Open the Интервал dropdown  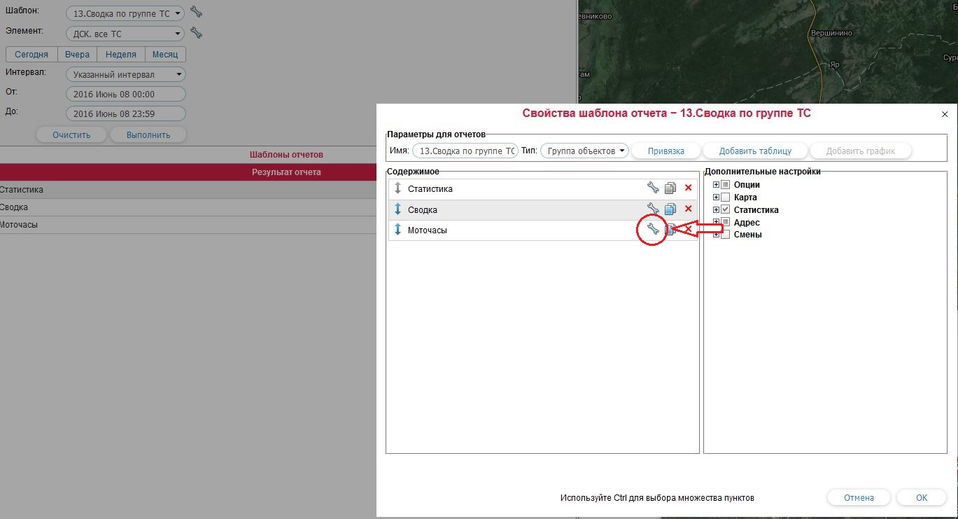point(126,74)
